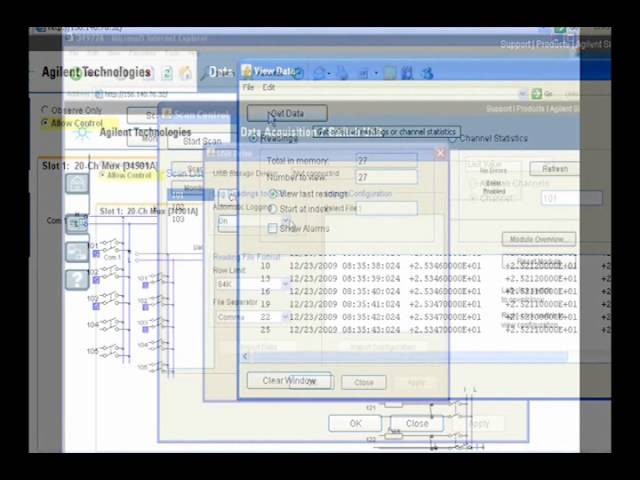Select channel 103 in the scan list
This screenshot has height=480, width=640.
tap(178, 219)
